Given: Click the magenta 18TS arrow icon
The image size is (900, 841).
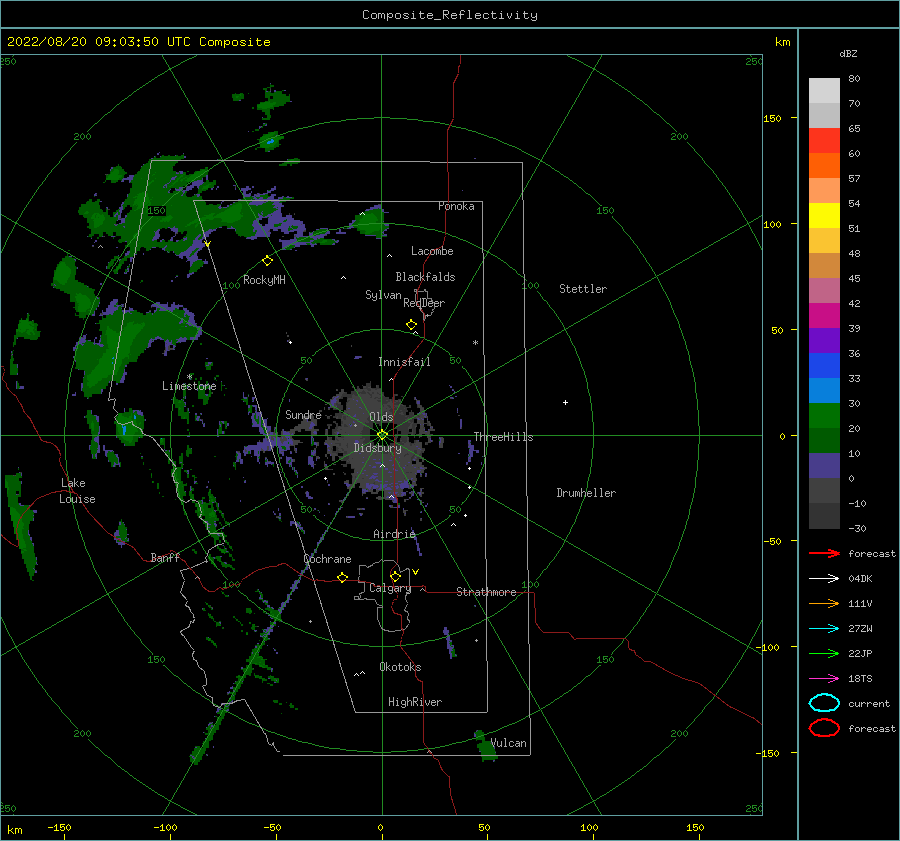Looking at the screenshot, I should coord(824,679).
